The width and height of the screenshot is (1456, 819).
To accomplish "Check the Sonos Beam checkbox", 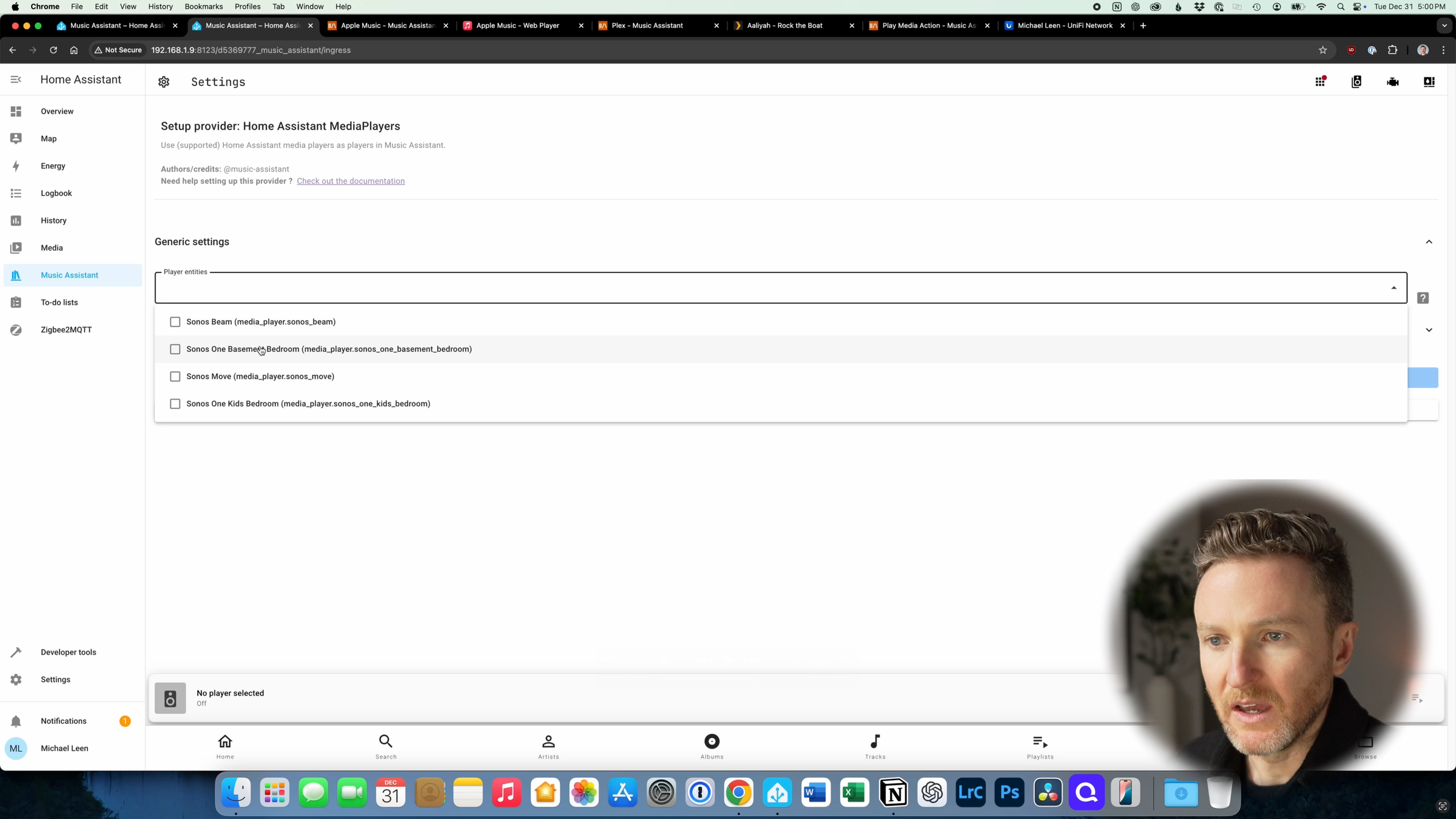I will (x=175, y=322).
